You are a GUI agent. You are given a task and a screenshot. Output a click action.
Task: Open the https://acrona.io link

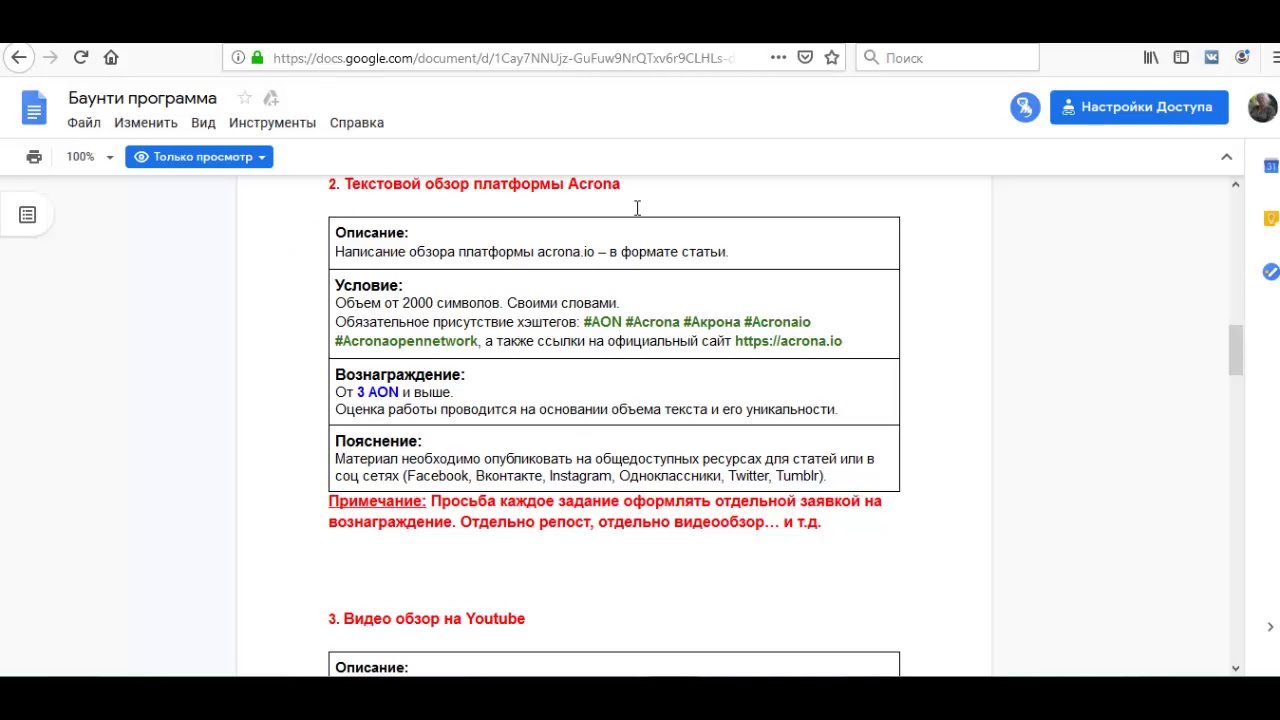pos(788,341)
